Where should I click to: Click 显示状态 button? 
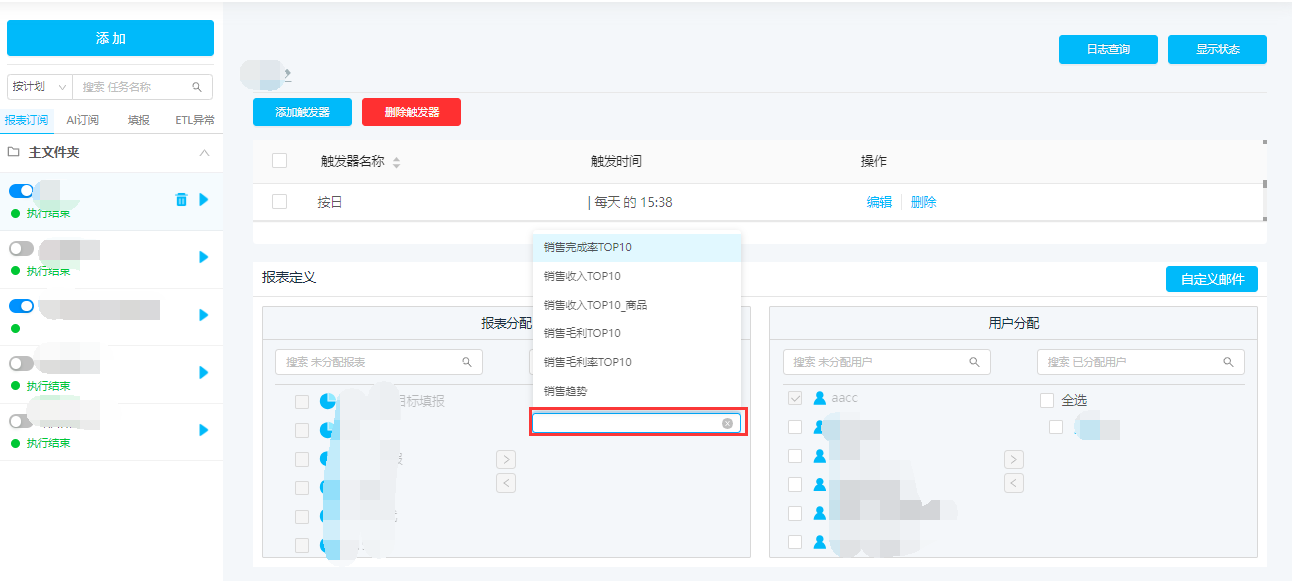pos(1217,49)
